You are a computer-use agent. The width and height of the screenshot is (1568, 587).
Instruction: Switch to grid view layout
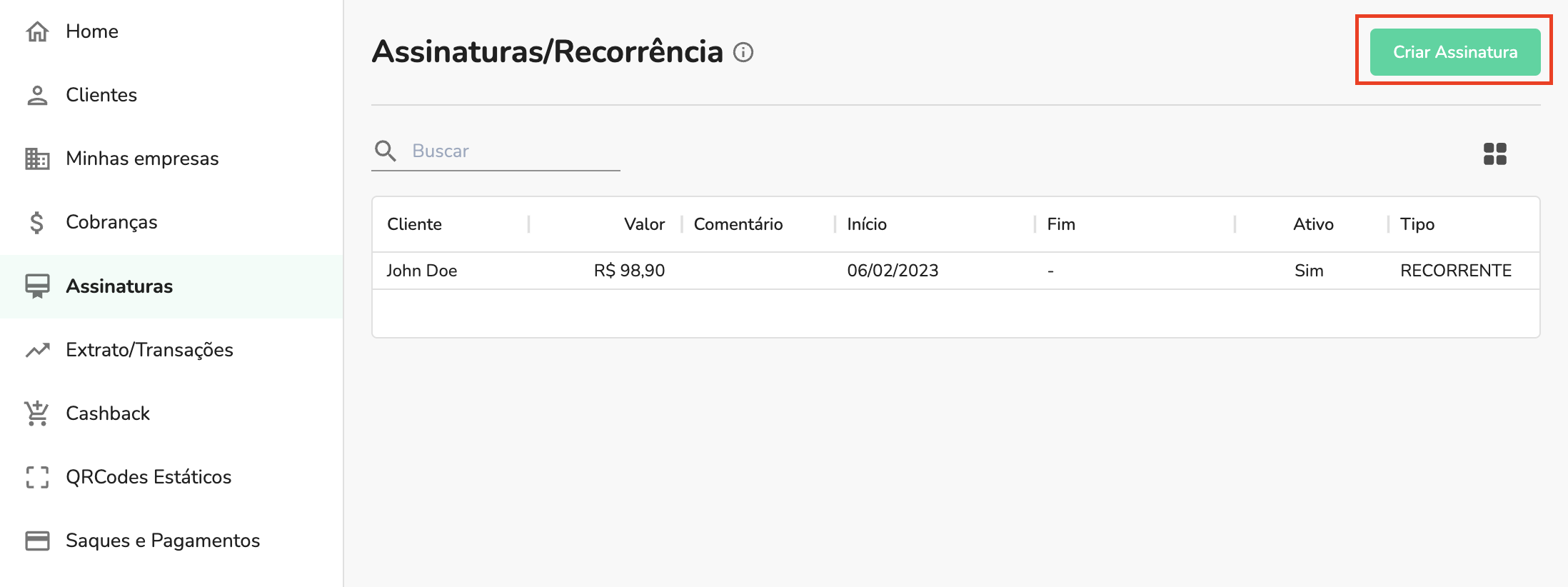click(1494, 154)
